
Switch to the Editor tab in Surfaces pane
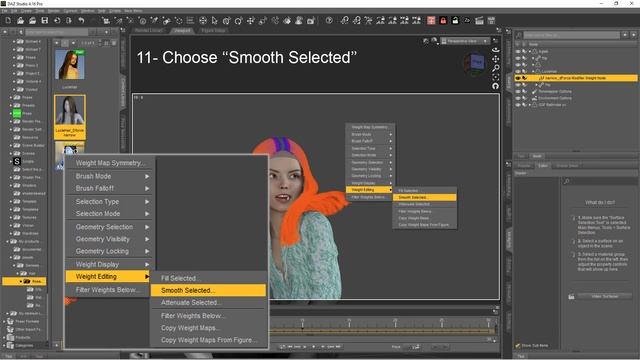point(543,166)
